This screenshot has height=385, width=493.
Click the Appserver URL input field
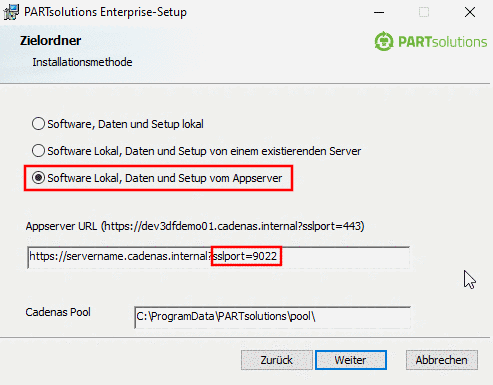pyautogui.click(x=219, y=257)
